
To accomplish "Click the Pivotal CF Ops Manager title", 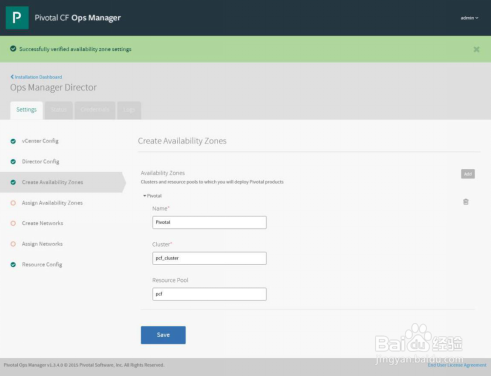I will (x=78, y=18).
